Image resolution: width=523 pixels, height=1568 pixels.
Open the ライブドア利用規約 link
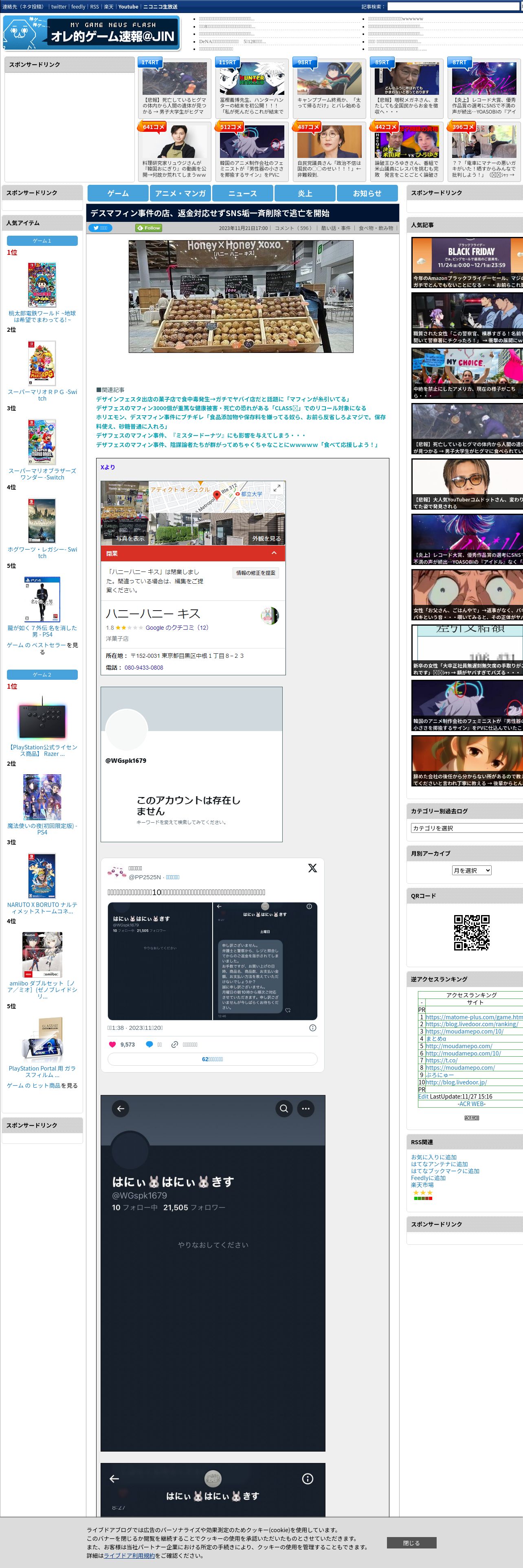pos(129,1555)
